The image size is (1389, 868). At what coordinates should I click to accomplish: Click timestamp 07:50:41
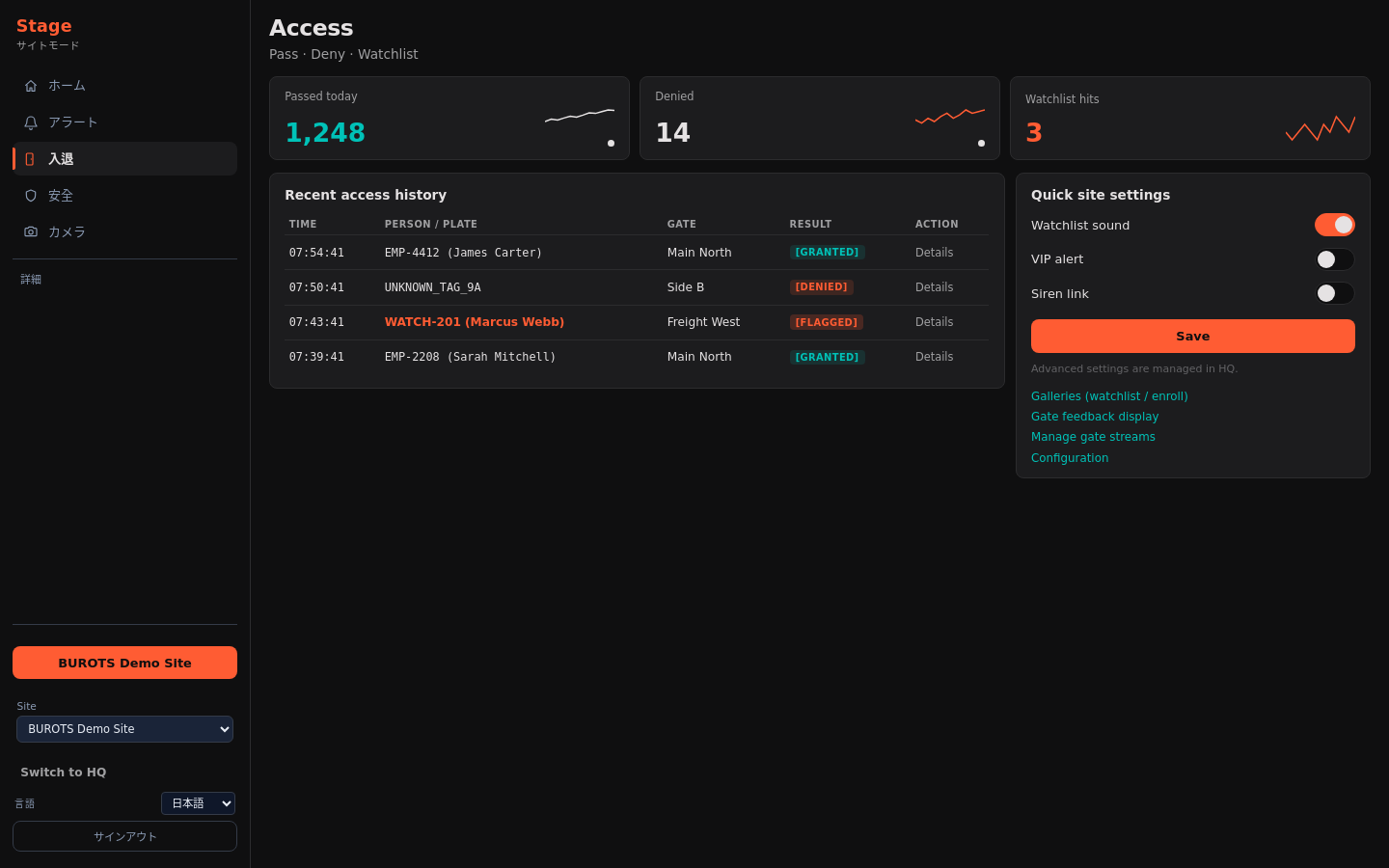(316, 287)
